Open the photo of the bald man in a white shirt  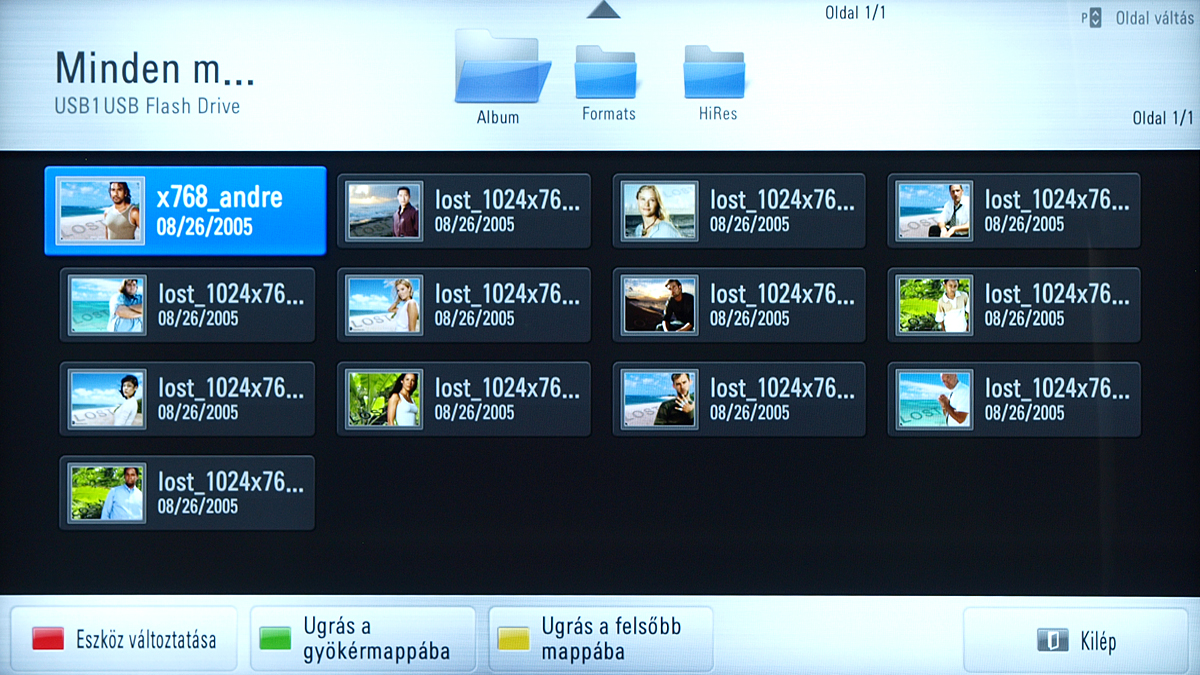pos(1014,399)
